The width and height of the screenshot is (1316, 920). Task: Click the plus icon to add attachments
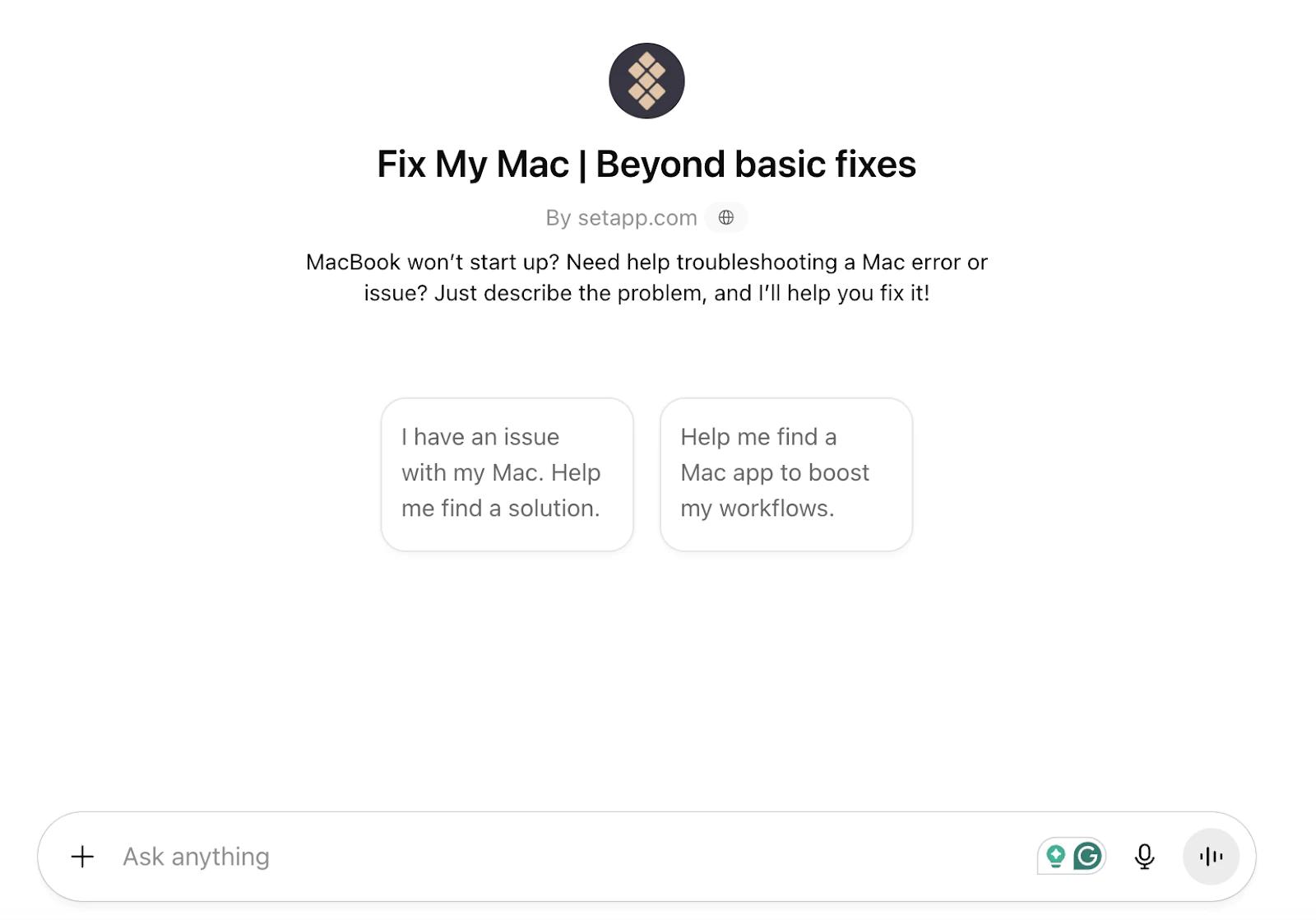click(x=82, y=857)
